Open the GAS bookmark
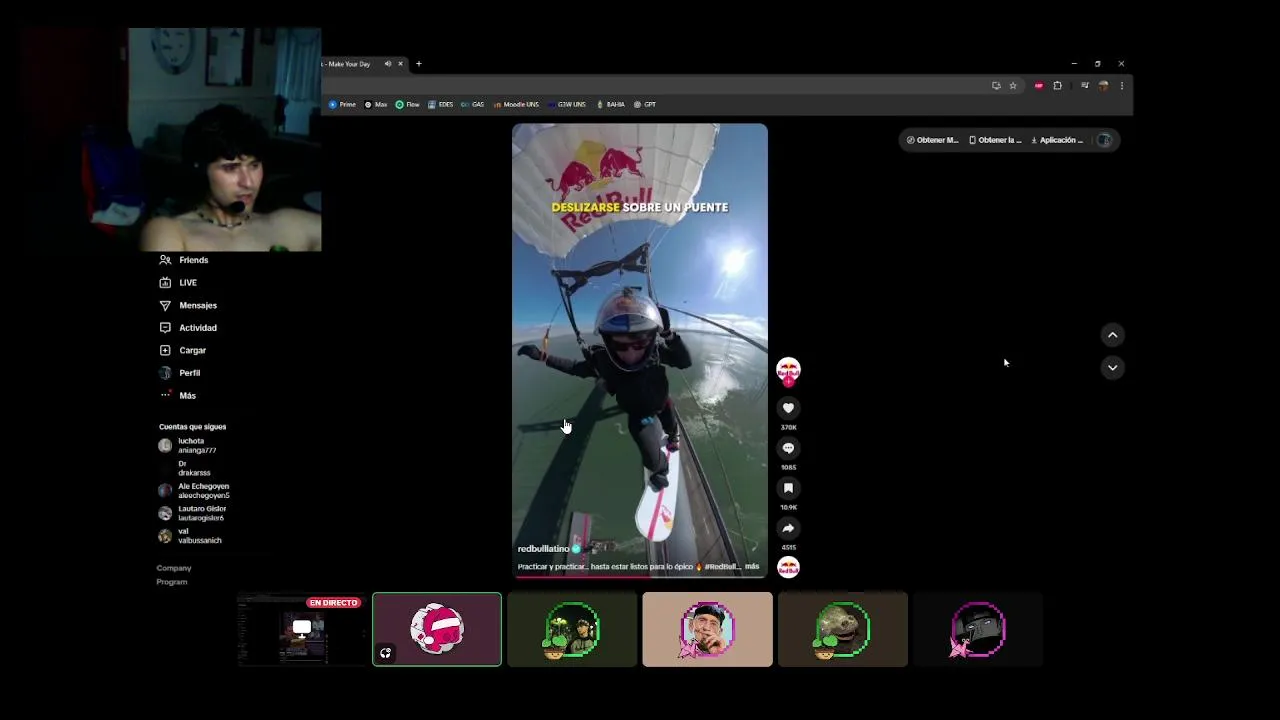This screenshot has height=720, width=1280. pyautogui.click(x=472, y=104)
